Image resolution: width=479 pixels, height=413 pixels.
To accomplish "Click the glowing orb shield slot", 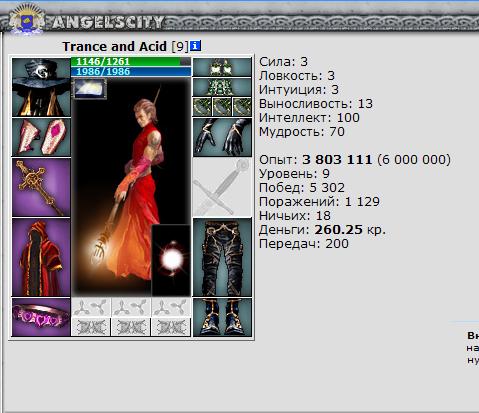I will pyautogui.click(x=171, y=260).
